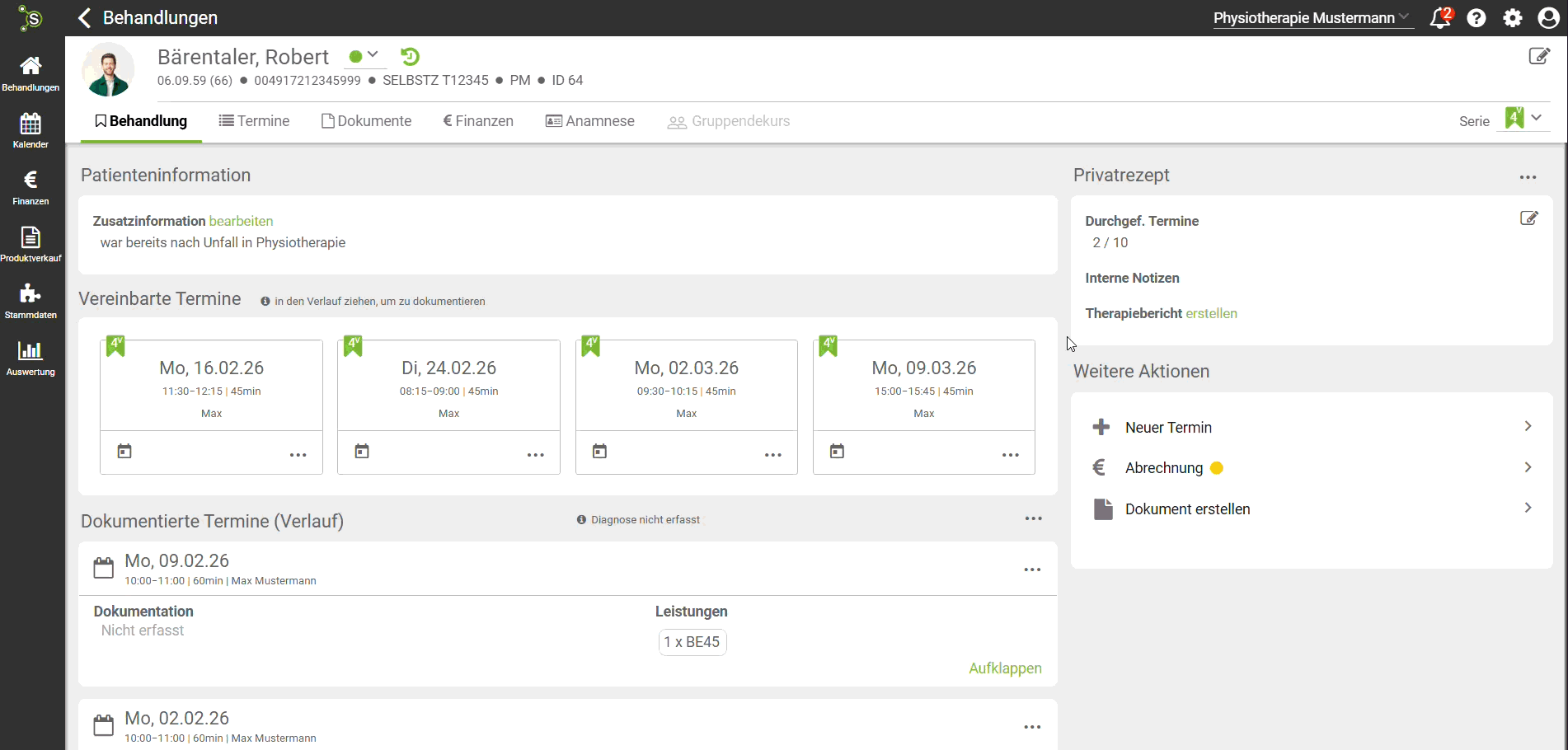Open the help question mark icon
The height and width of the screenshot is (750, 1568).
(1476, 18)
